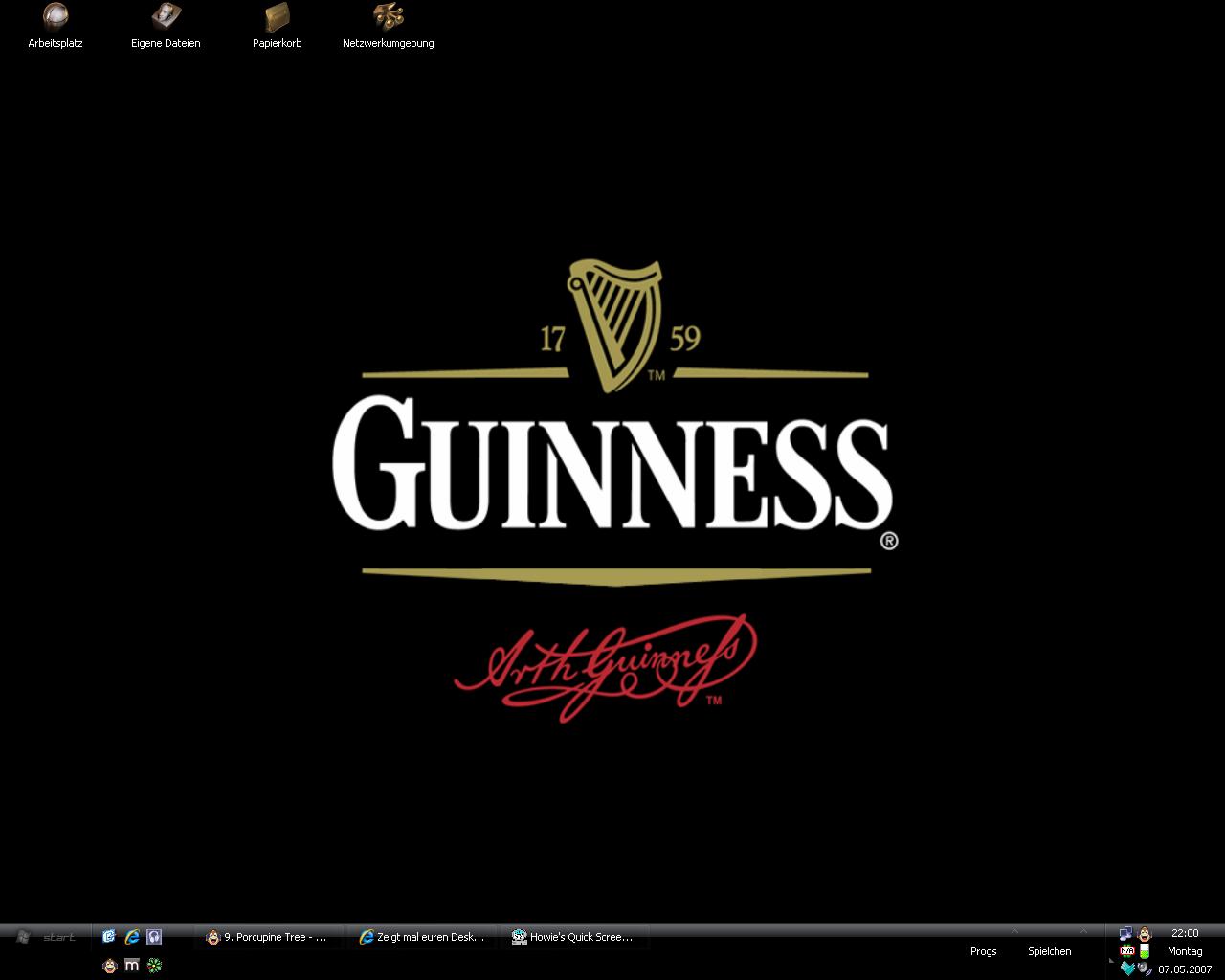Launch the green flower ICQ icon
The height and width of the screenshot is (980, 1225).
154,966
